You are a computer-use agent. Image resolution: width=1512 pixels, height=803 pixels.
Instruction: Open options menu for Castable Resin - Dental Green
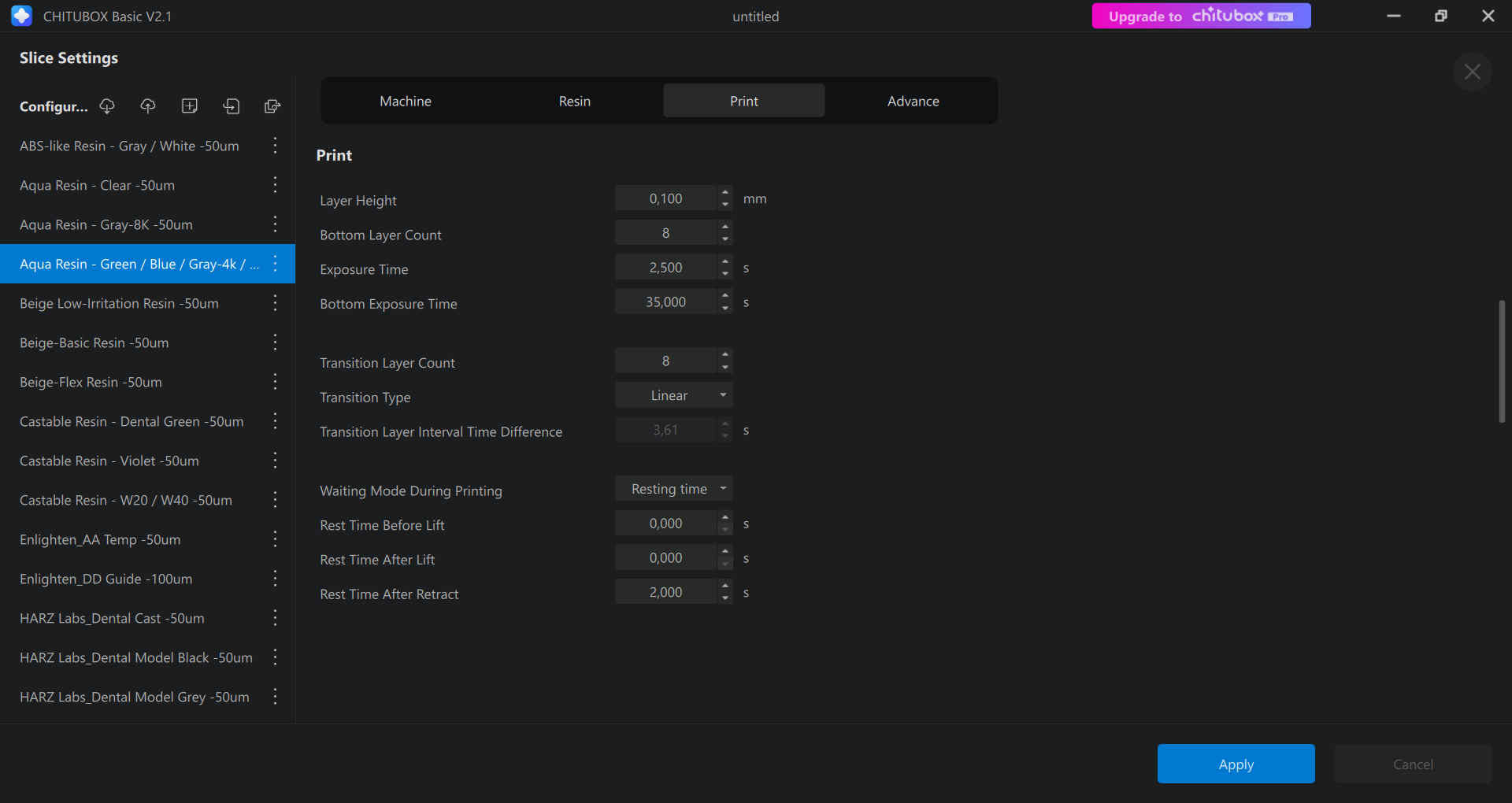click(x=275, y=421)
